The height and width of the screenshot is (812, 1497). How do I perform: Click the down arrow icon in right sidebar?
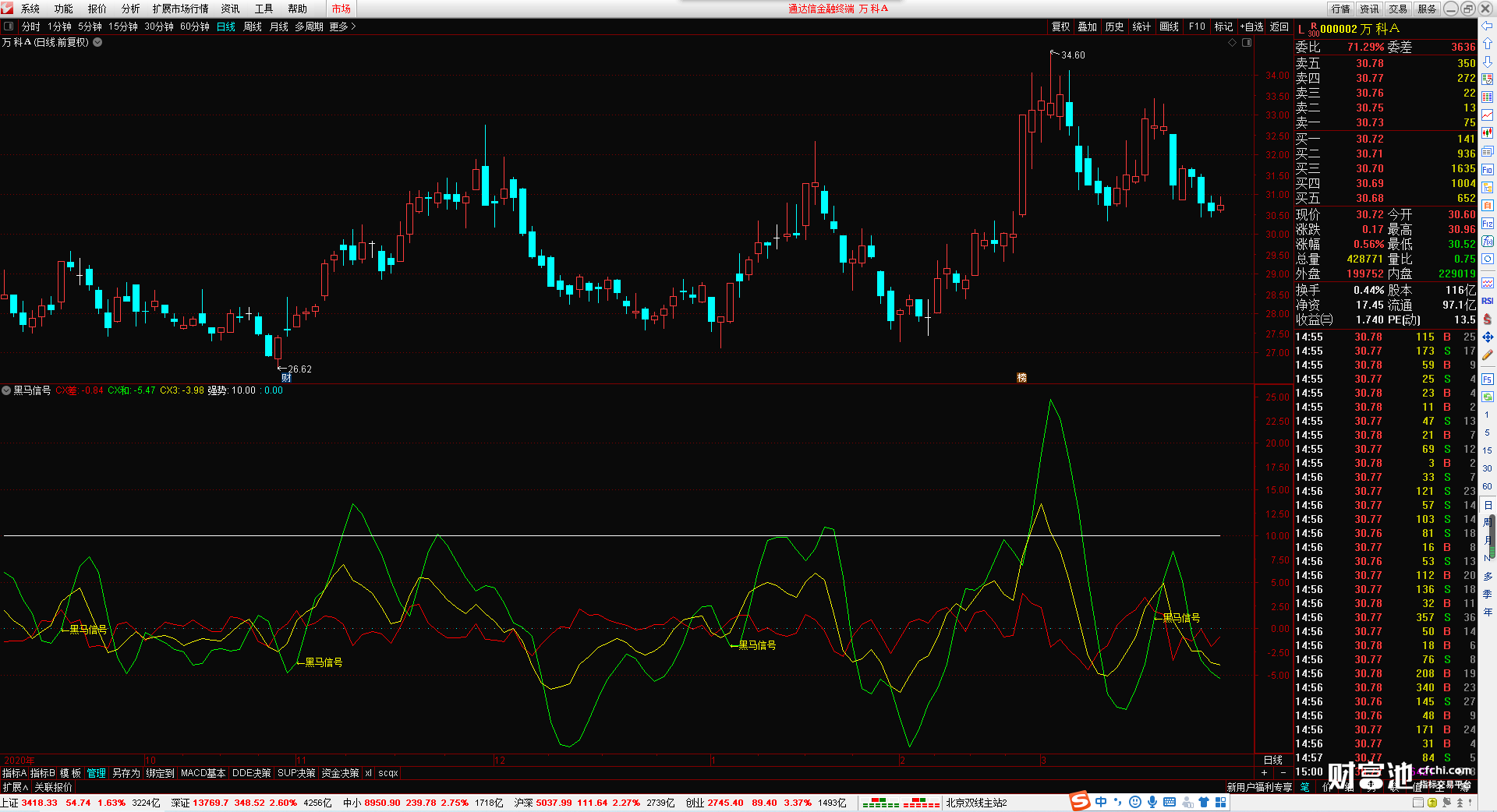1488,62
